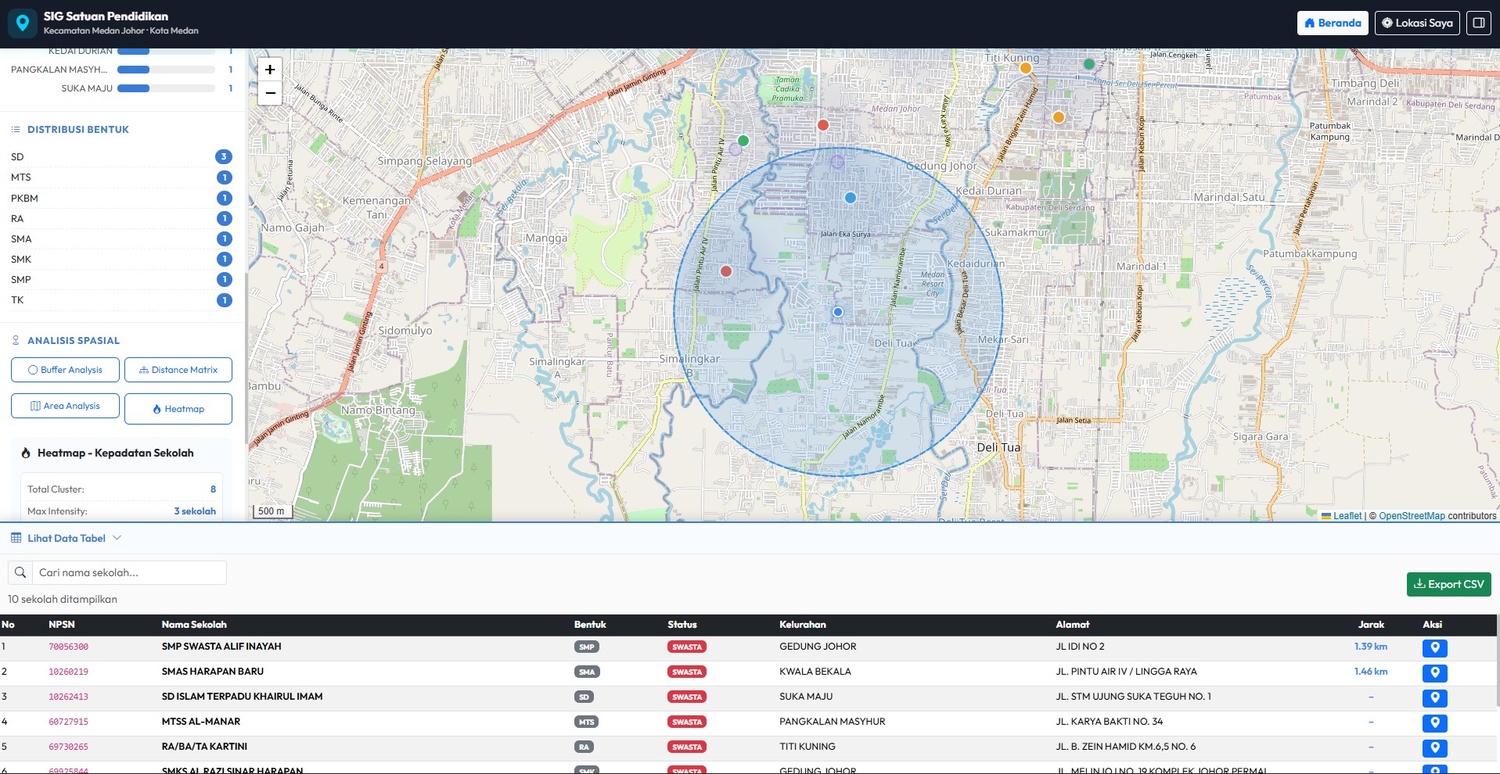Image resolution: width=1500 pixels, height=774 pixels.
Task: Toggle the sidebar panel icon
Action: tap(1478, 23)
